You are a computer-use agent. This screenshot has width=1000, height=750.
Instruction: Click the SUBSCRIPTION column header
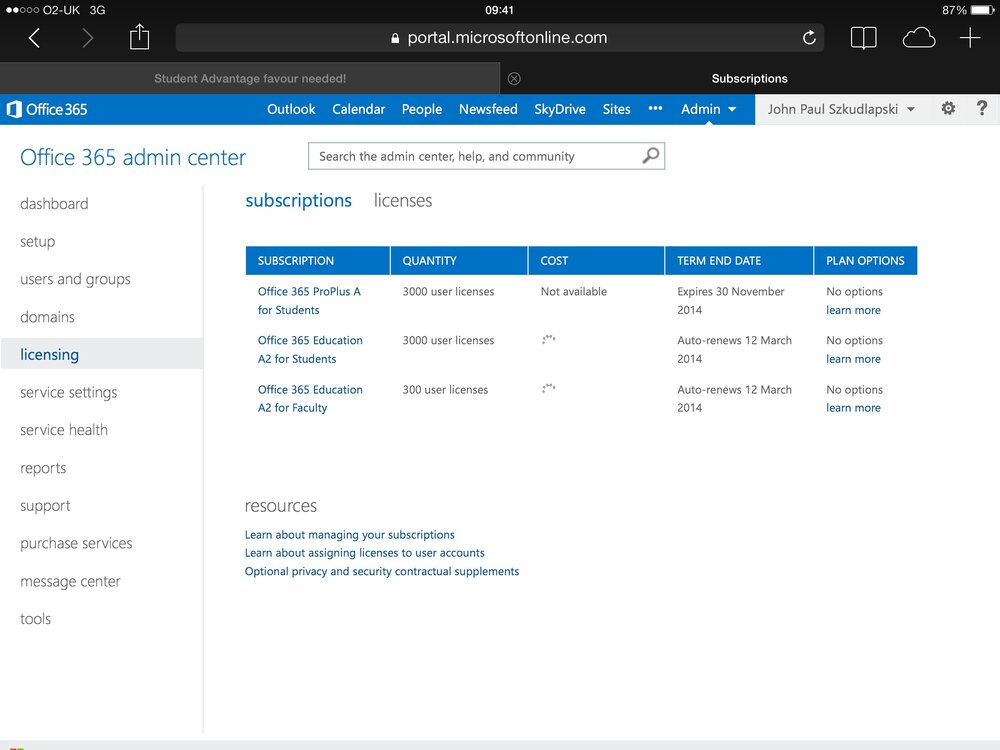(x=318, y=260)
